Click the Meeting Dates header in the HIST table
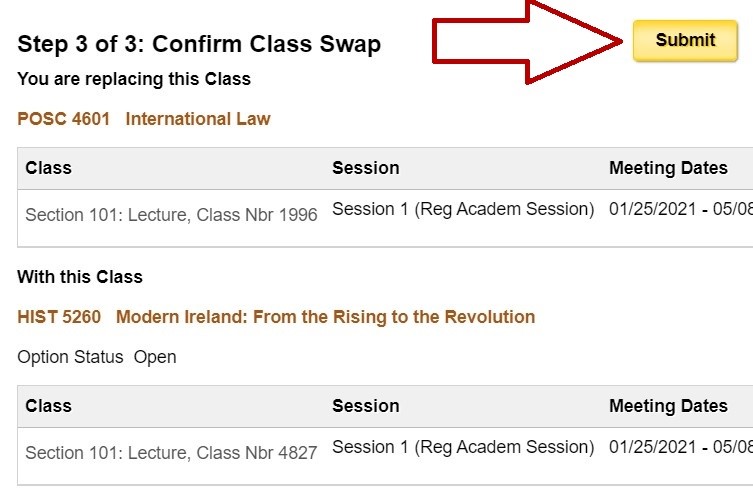Viewport: 753px width, 502px height. (668, 406)
